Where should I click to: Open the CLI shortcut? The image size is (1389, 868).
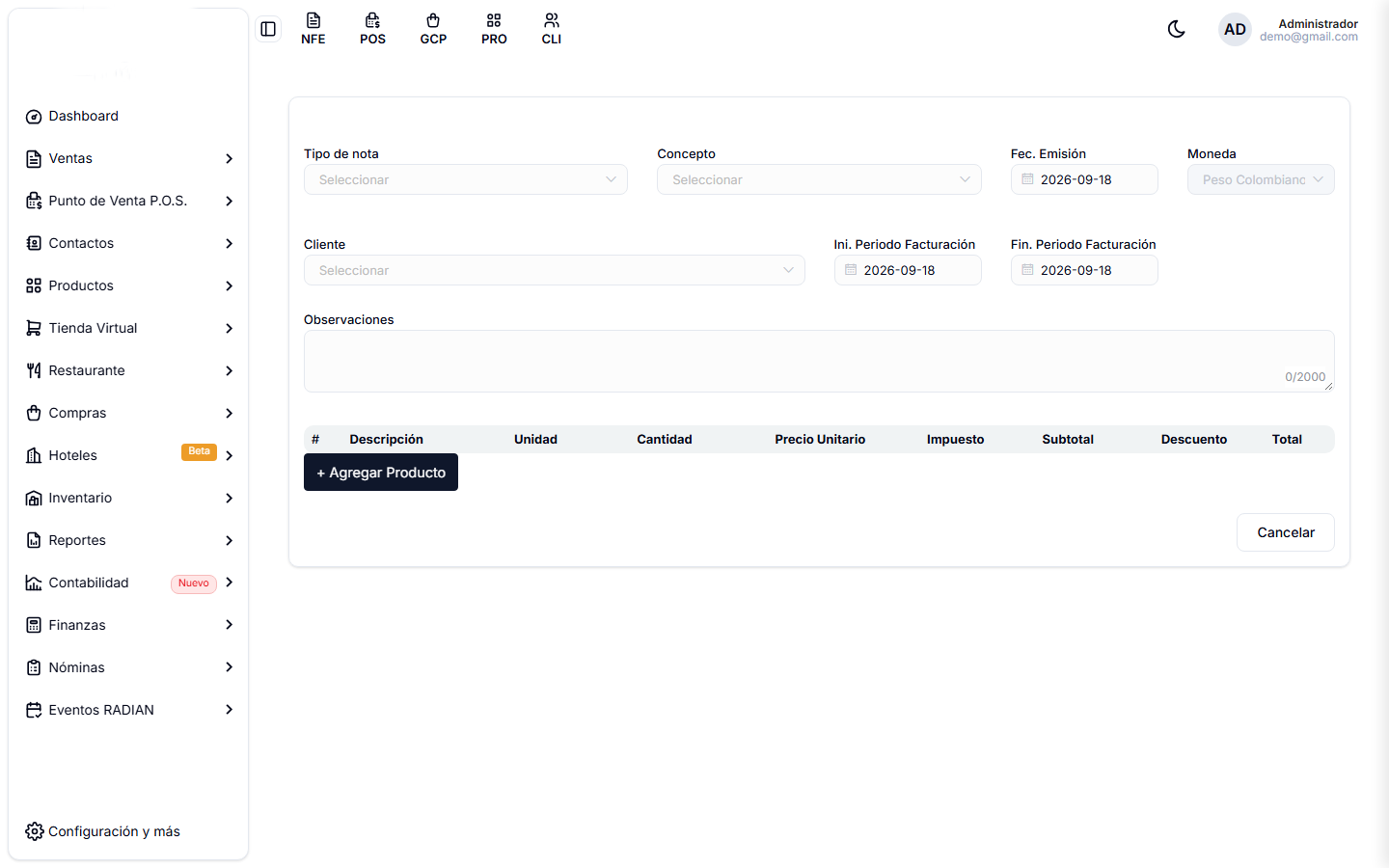click(552, 29)
